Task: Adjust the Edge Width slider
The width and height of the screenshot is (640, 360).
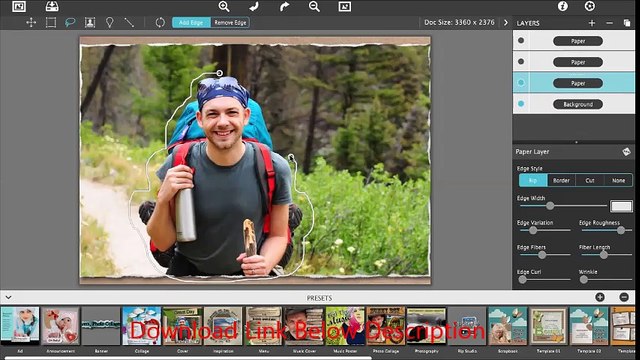Action: click(550, 206)
